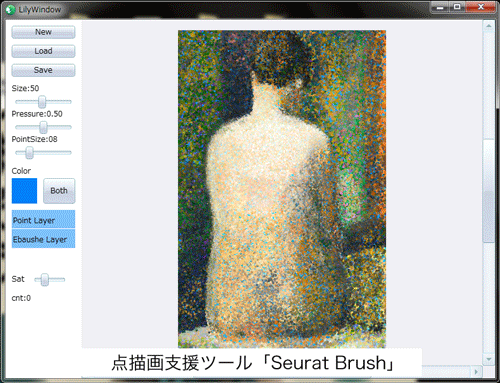Maximize the LilyWindow window

[457, 7]
